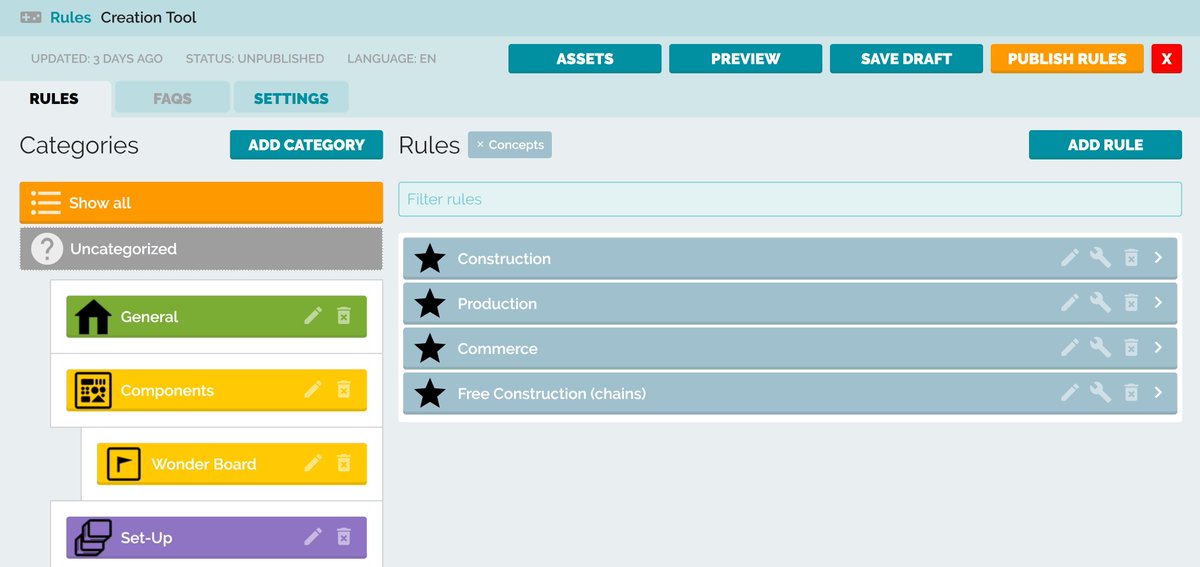
Task: Select the Components category
Action: (x=216, y=390)
